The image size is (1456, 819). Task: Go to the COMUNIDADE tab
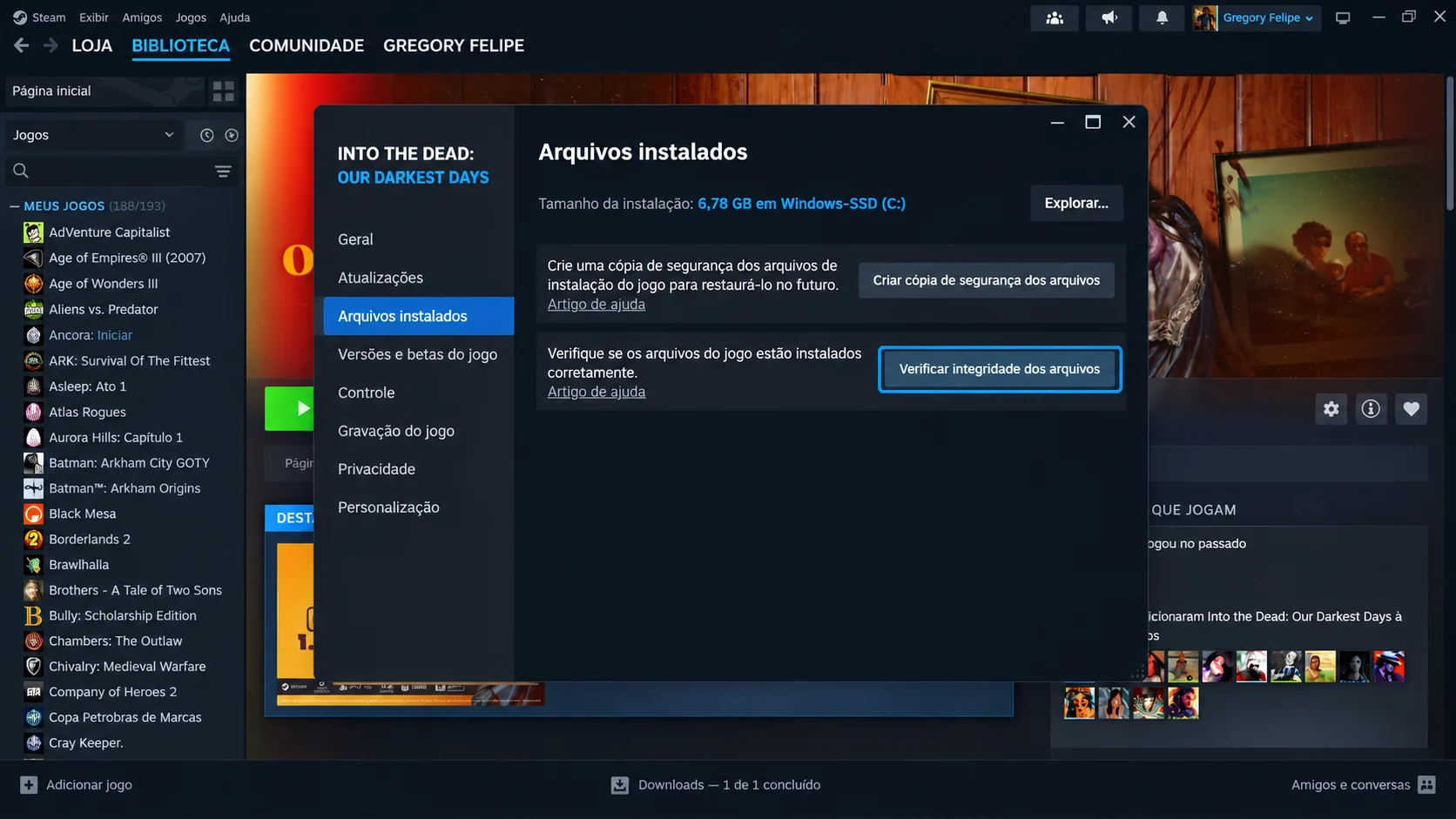click(307, 45)
